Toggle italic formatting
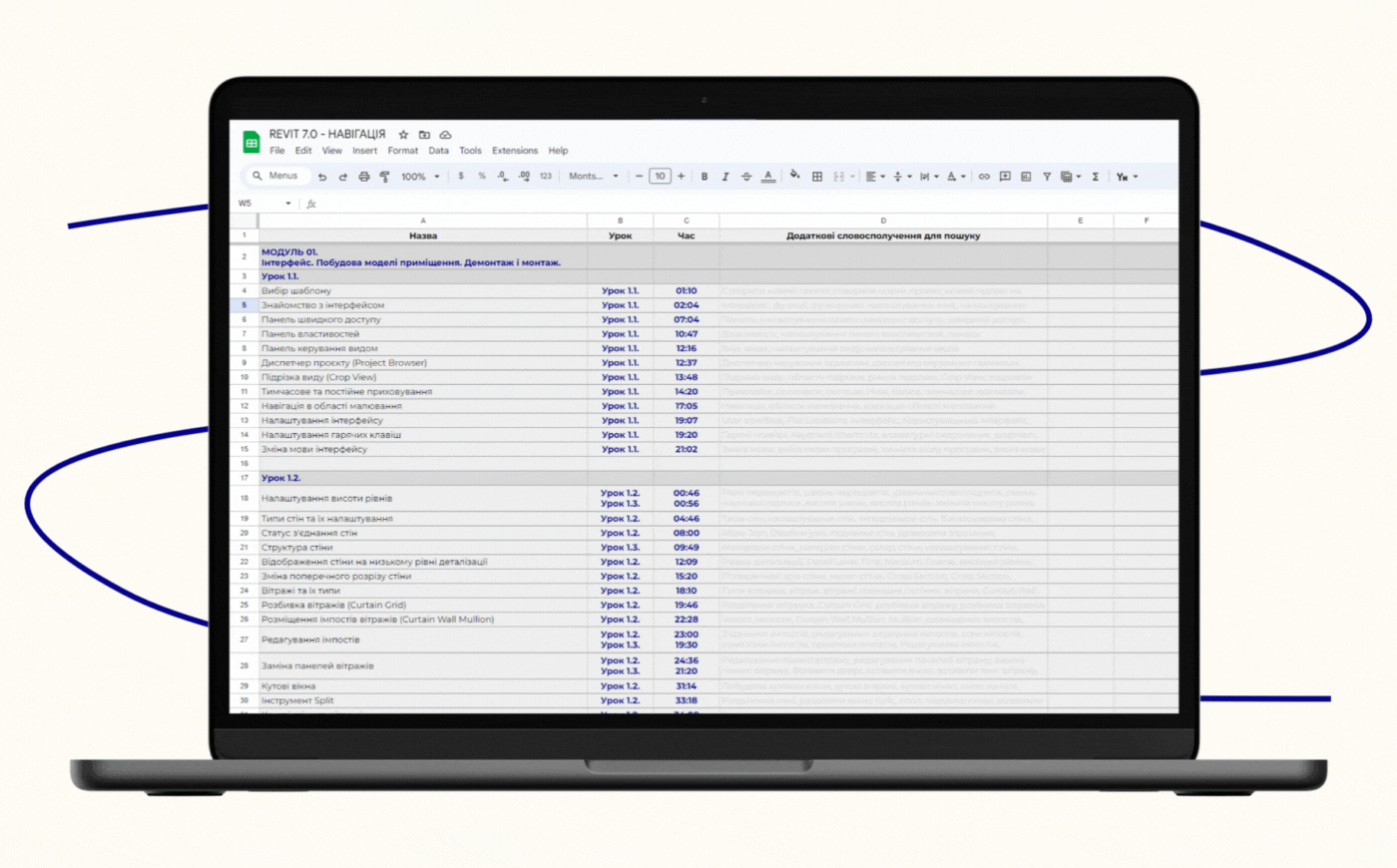Screen dimensions: 1397x868 click(x=725, y=177)
